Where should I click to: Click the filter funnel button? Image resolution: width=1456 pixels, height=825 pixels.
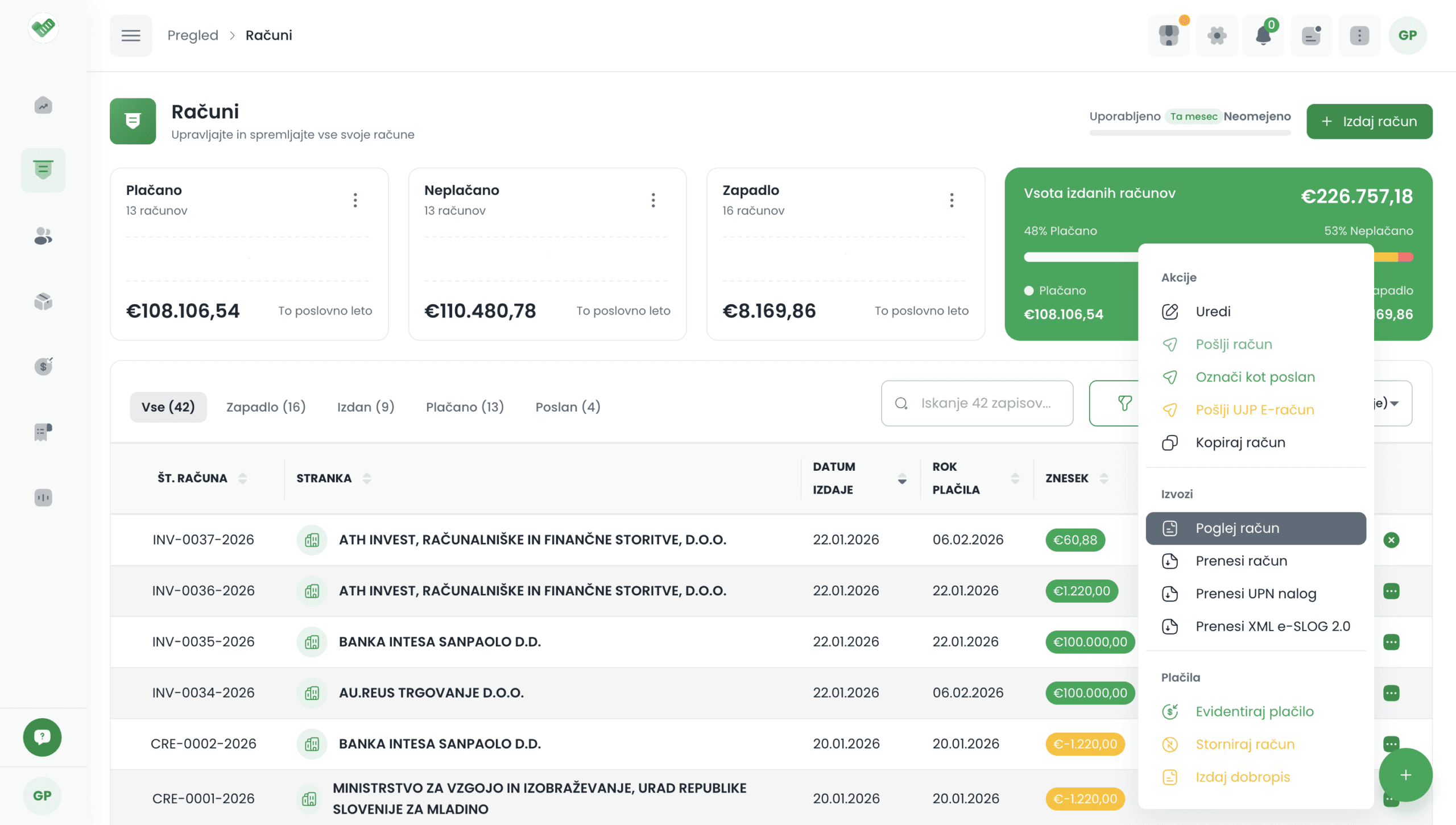pos(1124,403)
